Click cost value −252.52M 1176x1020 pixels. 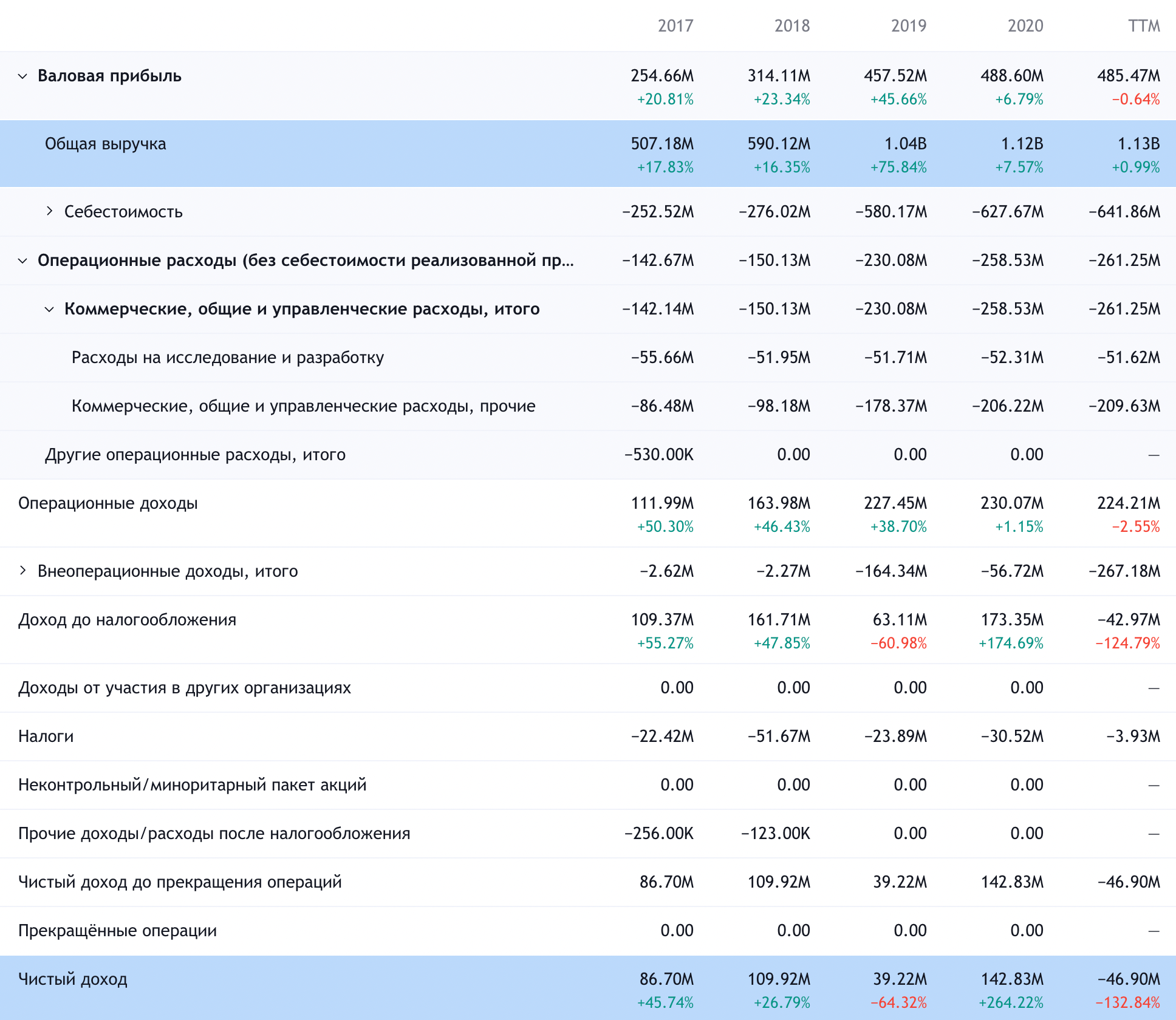[658, 212]
